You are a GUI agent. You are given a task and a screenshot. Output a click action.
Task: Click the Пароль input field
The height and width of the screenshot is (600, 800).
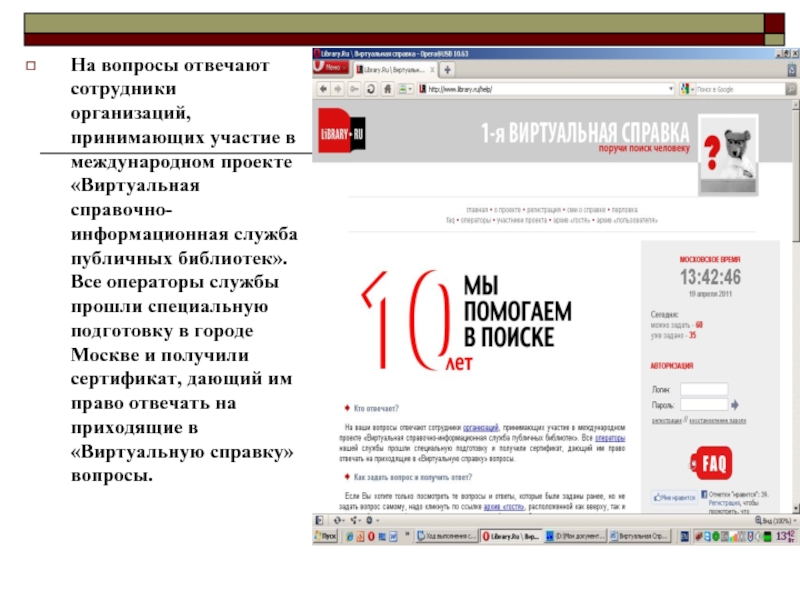coord(704,405)
